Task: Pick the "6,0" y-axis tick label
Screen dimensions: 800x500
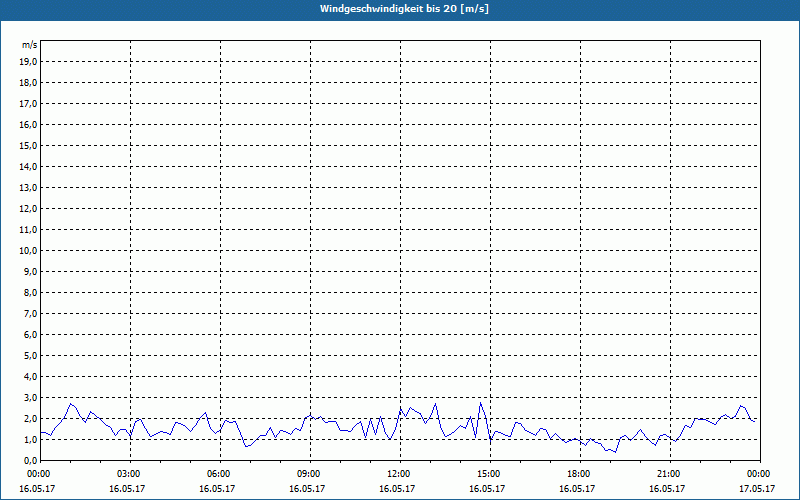Action: [x=31, y=335]
